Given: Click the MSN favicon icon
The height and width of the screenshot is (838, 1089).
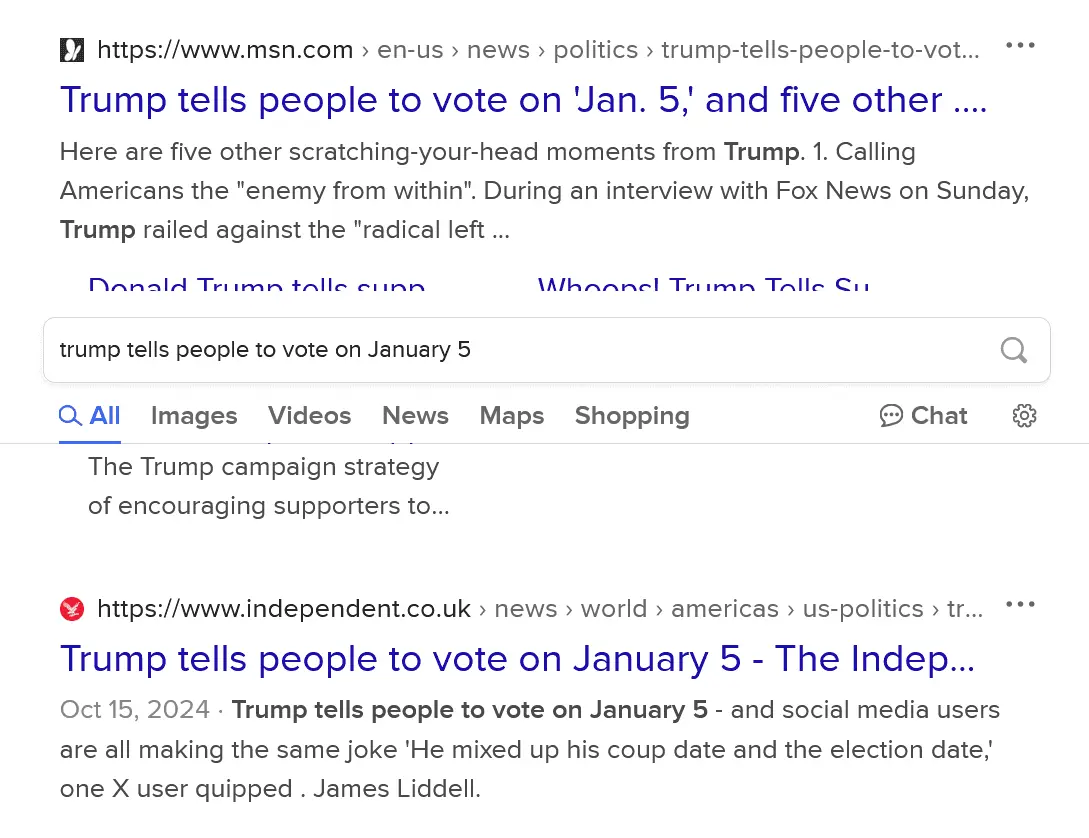Looking at the screenshot, I should click(x=72, y=49).
